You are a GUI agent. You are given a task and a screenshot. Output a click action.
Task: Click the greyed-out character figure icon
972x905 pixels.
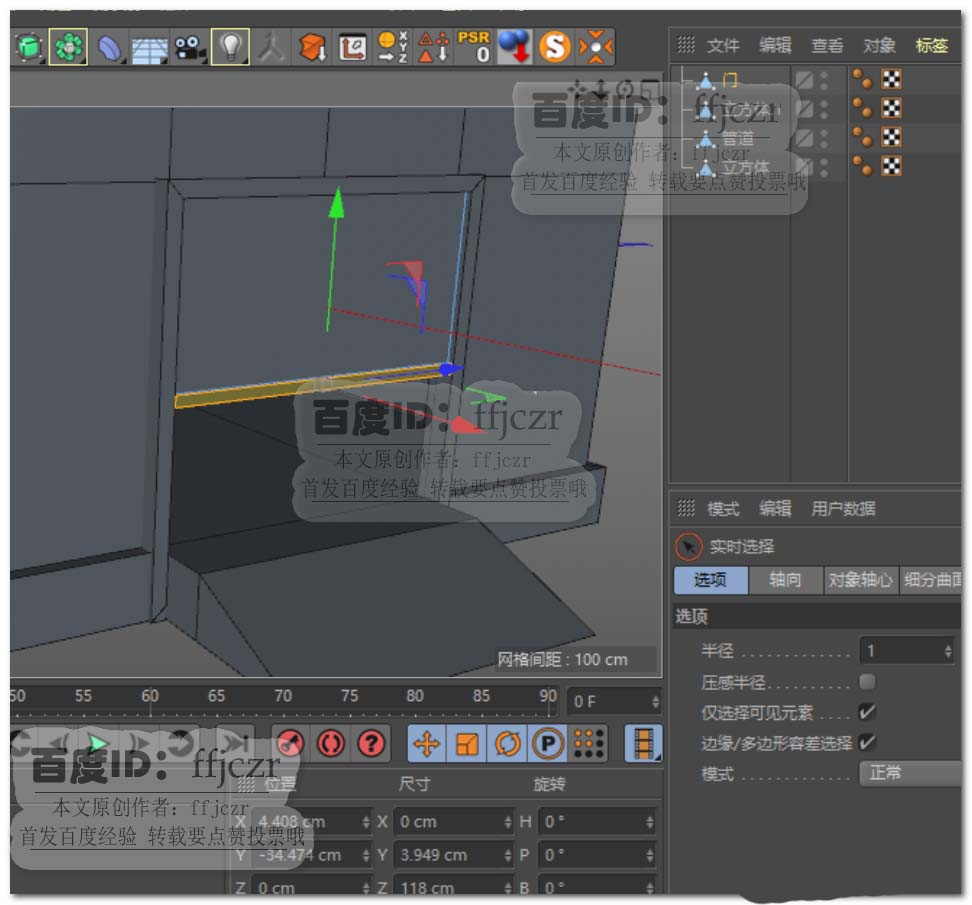point(271,48)
